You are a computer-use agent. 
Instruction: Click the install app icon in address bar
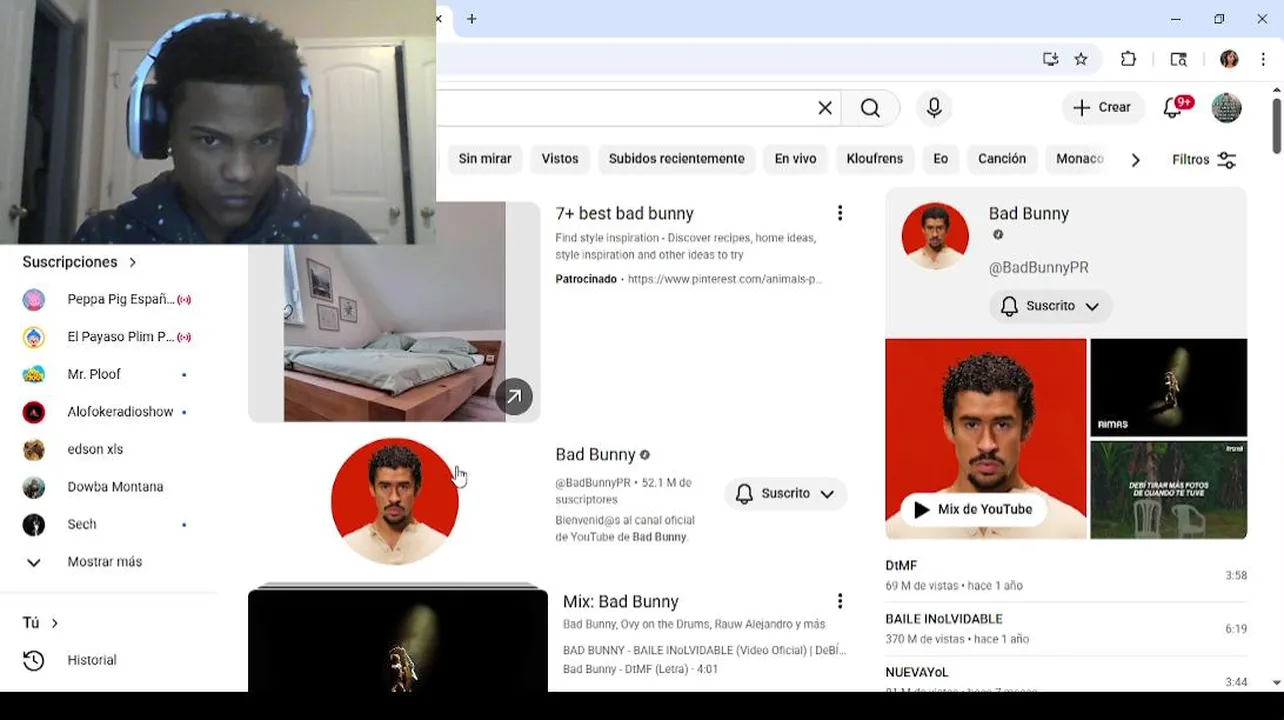coord(1050,59)
